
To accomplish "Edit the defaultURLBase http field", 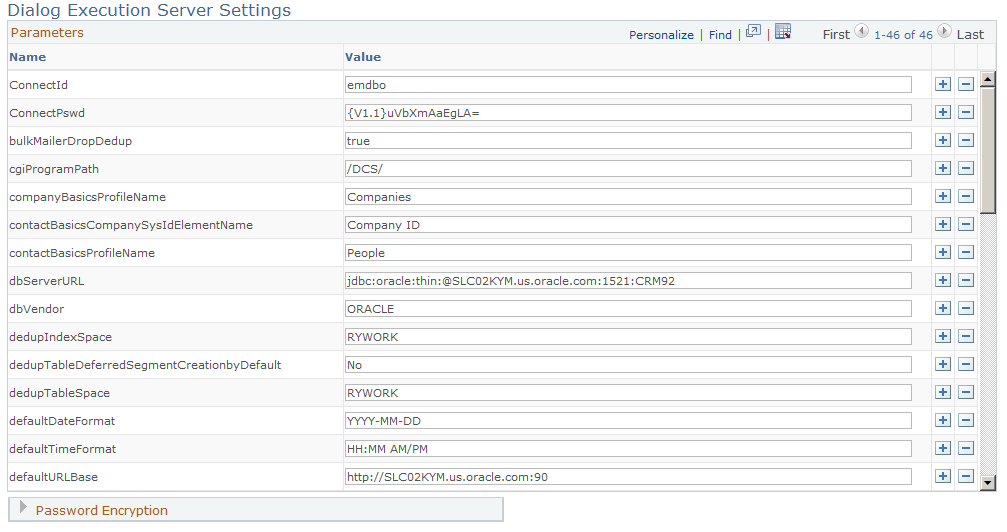I will pos(628,476).
